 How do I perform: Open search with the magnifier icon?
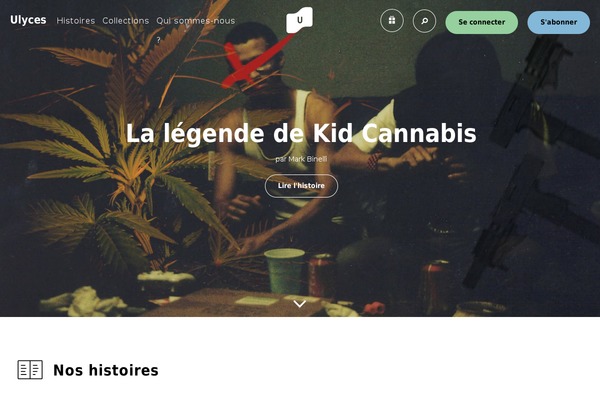[424, 21]
